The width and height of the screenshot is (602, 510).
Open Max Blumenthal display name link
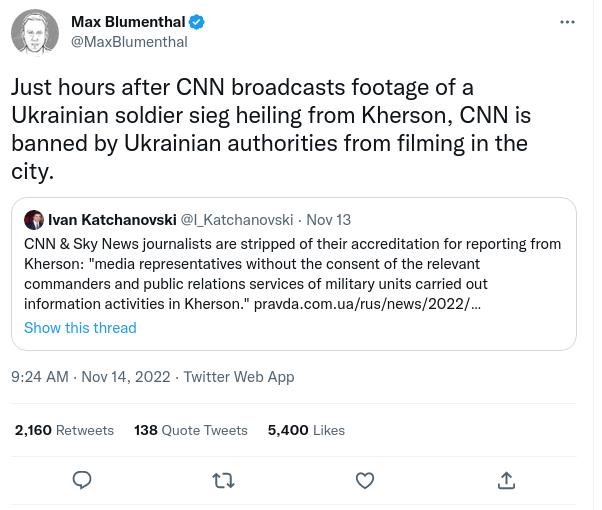pyautogui.click(x=129, y=22)
